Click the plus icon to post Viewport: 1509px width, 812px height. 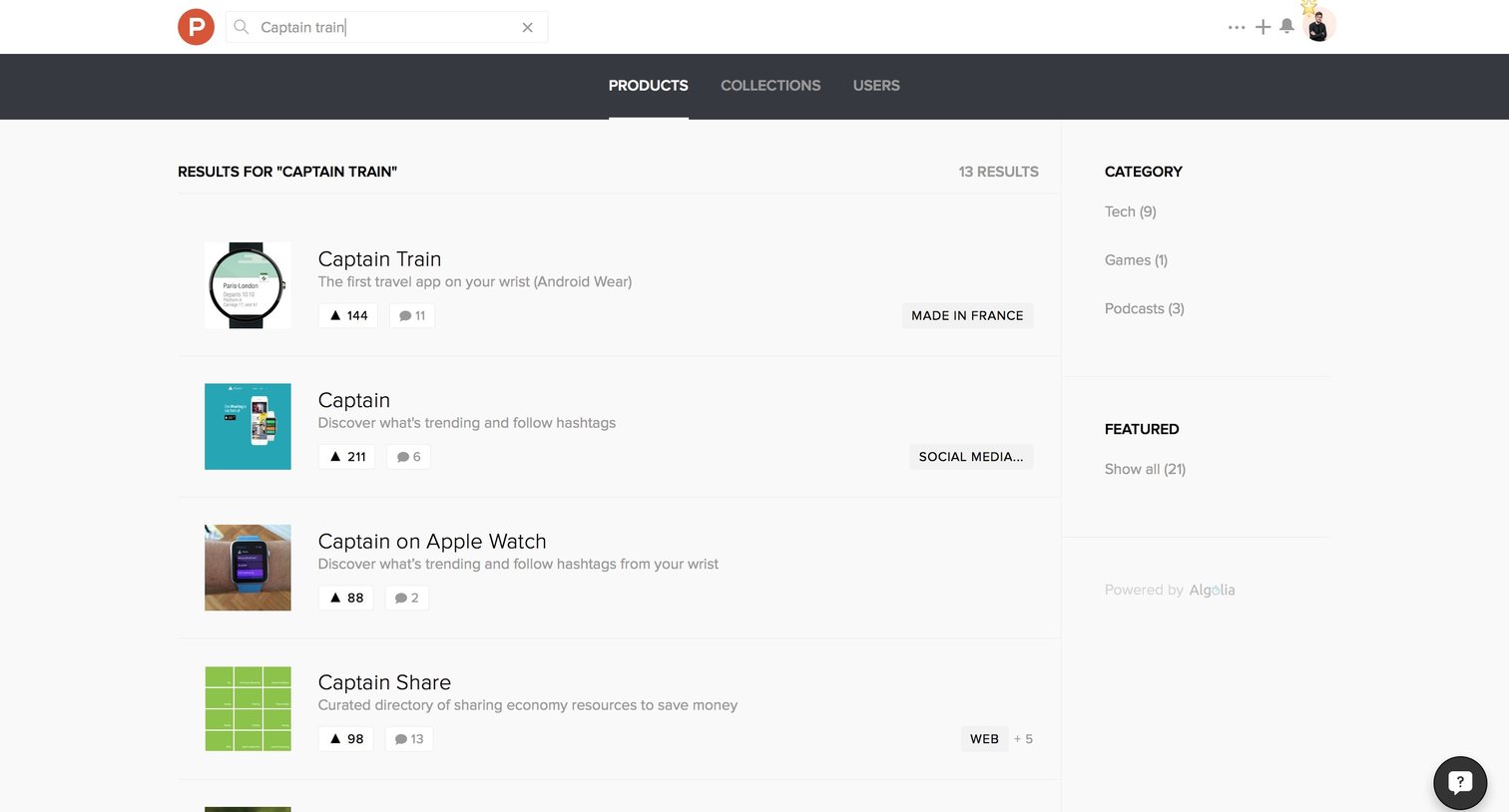1262,27
